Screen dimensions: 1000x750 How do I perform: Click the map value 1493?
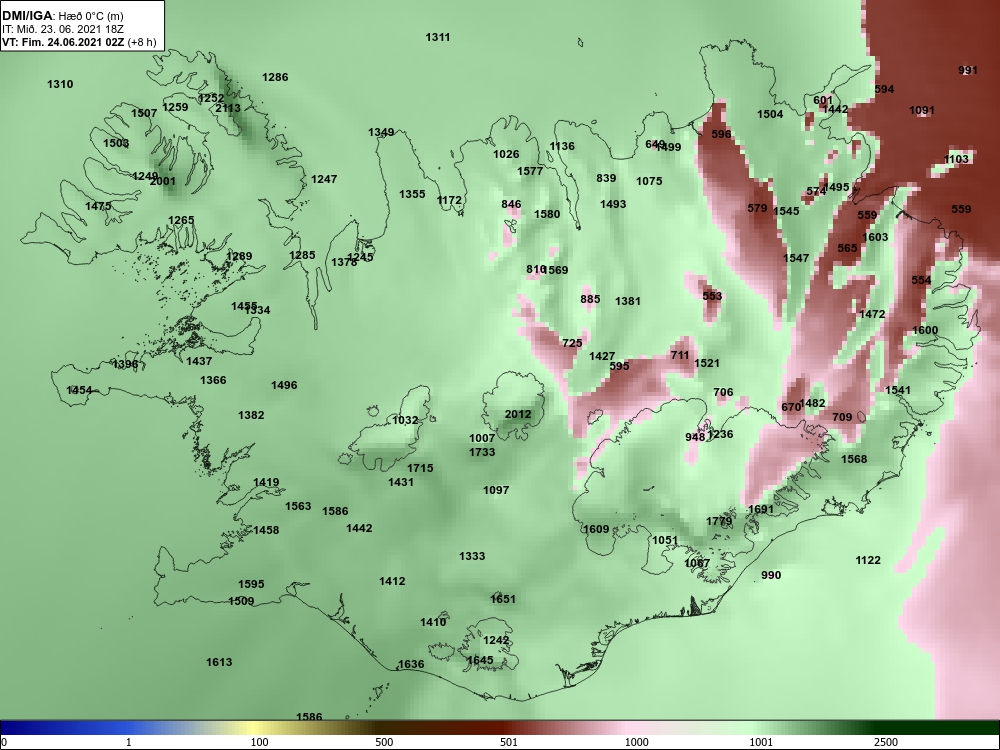click(x=613, y=204)
